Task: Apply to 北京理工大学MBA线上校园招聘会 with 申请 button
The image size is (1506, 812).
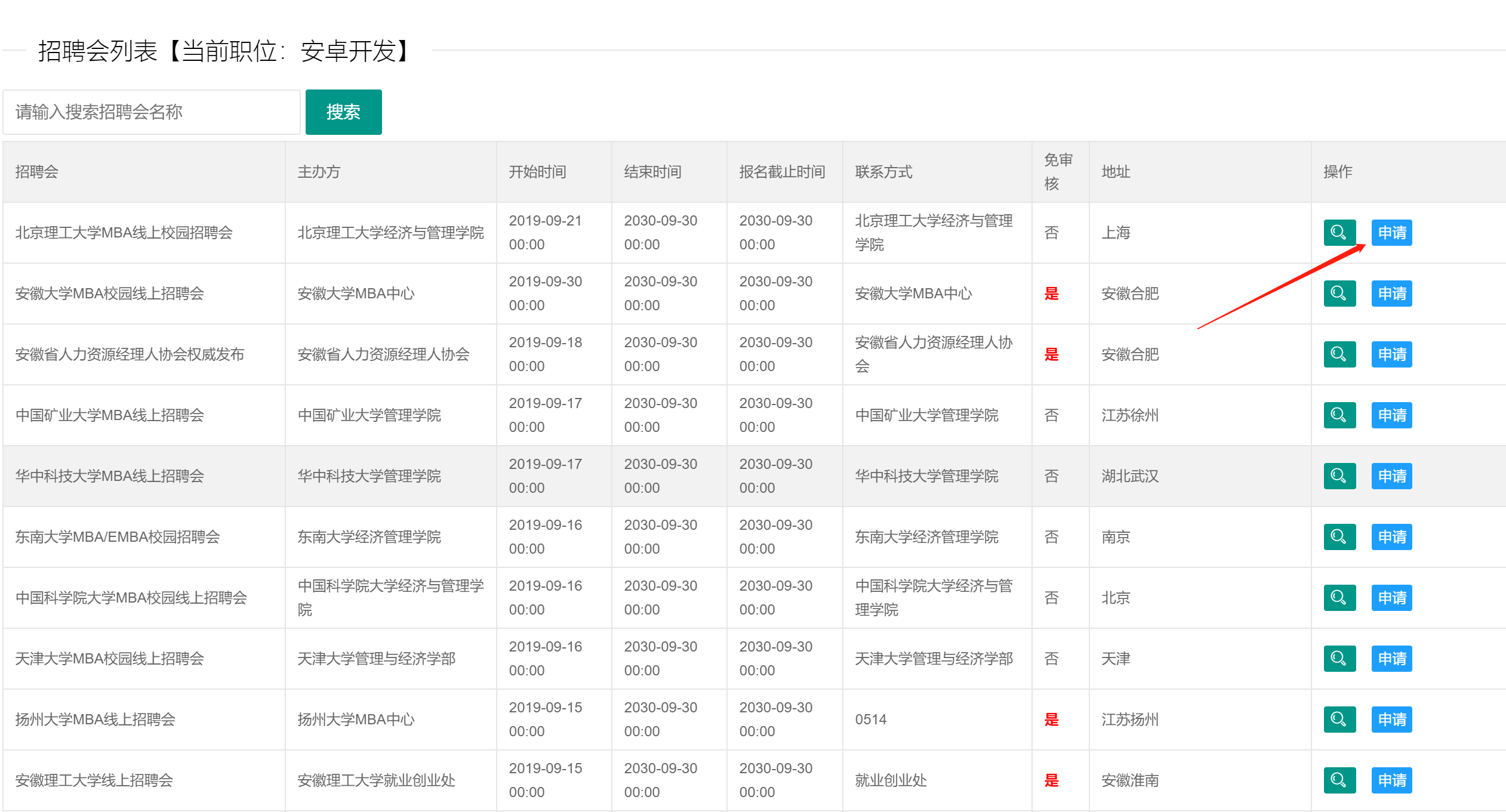Action: [x=1392, y=233]
